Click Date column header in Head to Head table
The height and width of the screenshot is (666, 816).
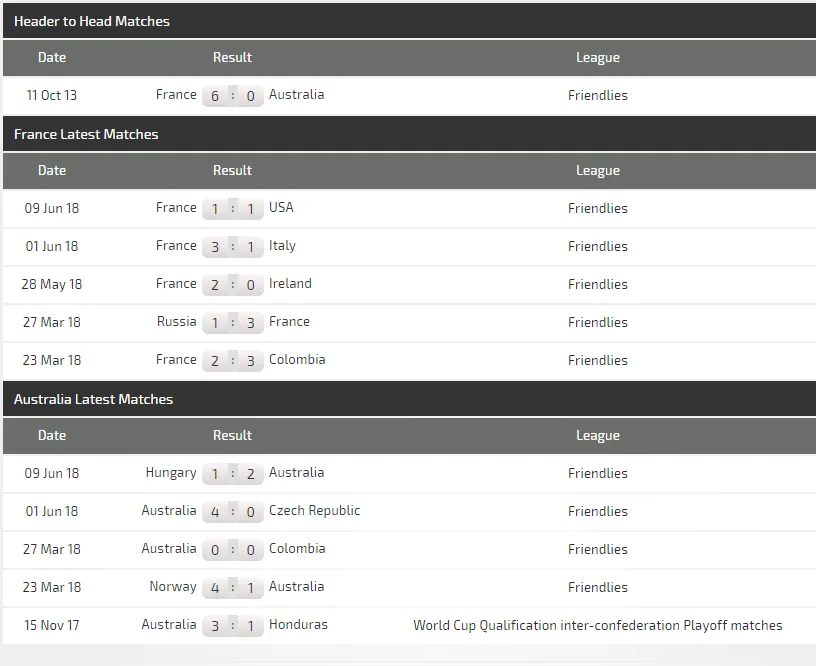pos(52,58)
